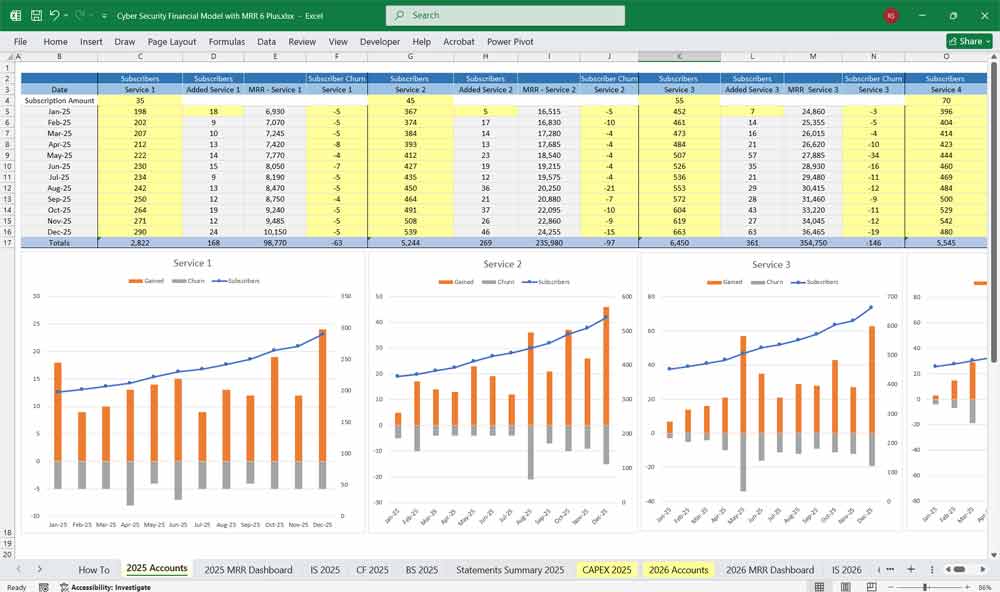Click Accessibility: Investigate in status bar
1000x592 pixels.
coord(105,587)
